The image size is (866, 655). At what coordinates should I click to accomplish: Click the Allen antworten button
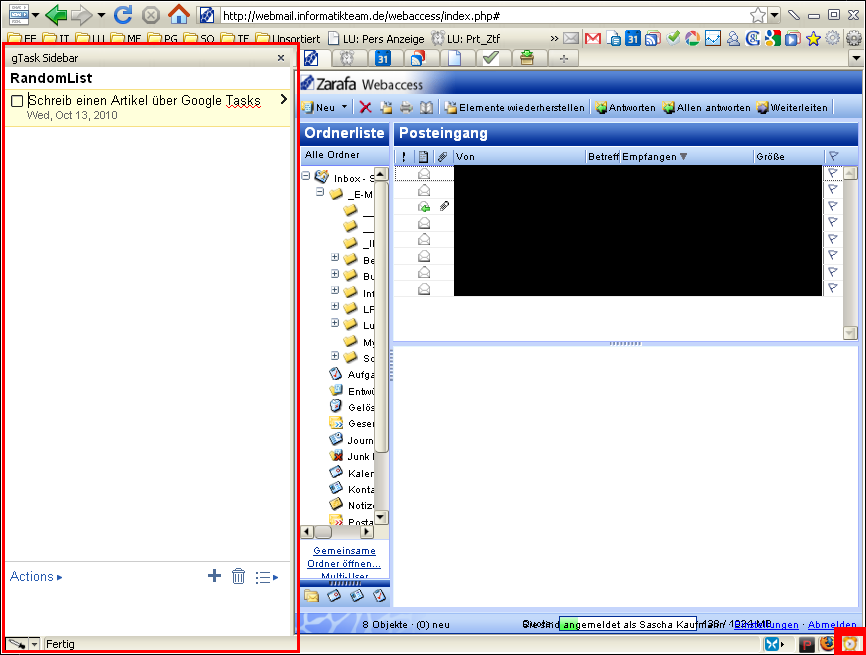point(706,108)
